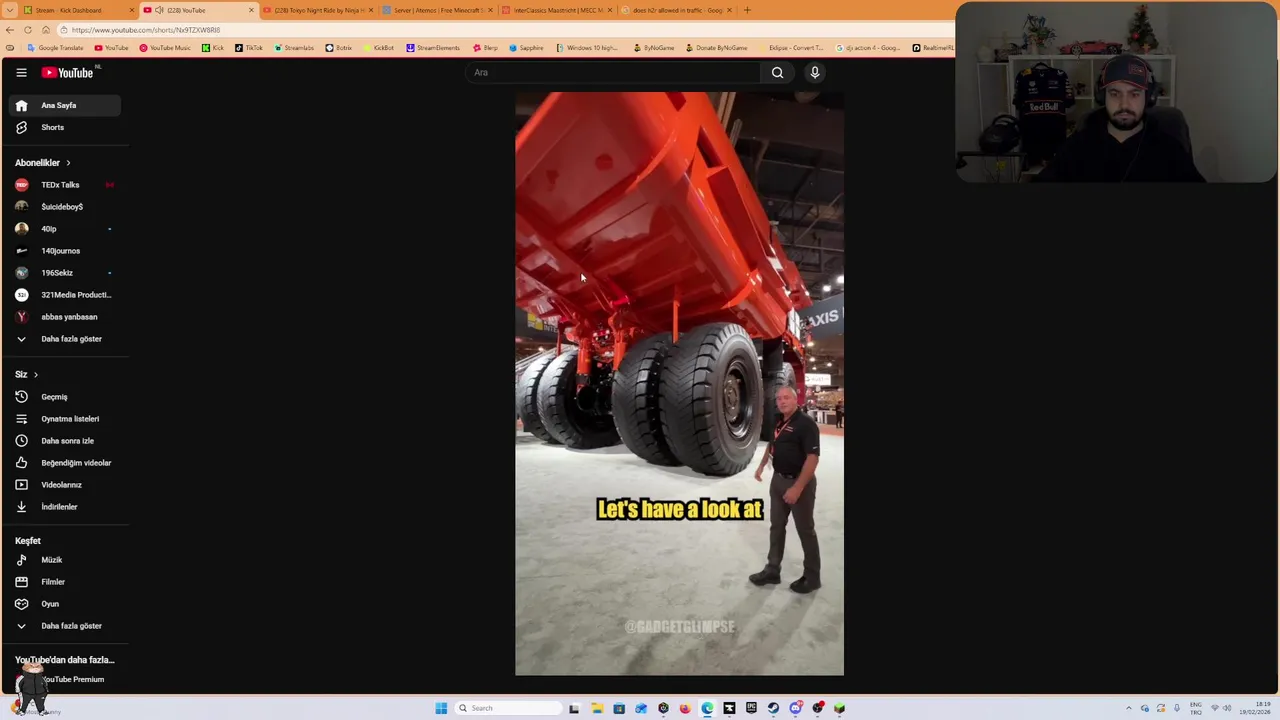Switch to InterClassics Maastricht tab
Image resolution: width=1280 pixels, height=720 pixels.
click(x=557, y=10)
